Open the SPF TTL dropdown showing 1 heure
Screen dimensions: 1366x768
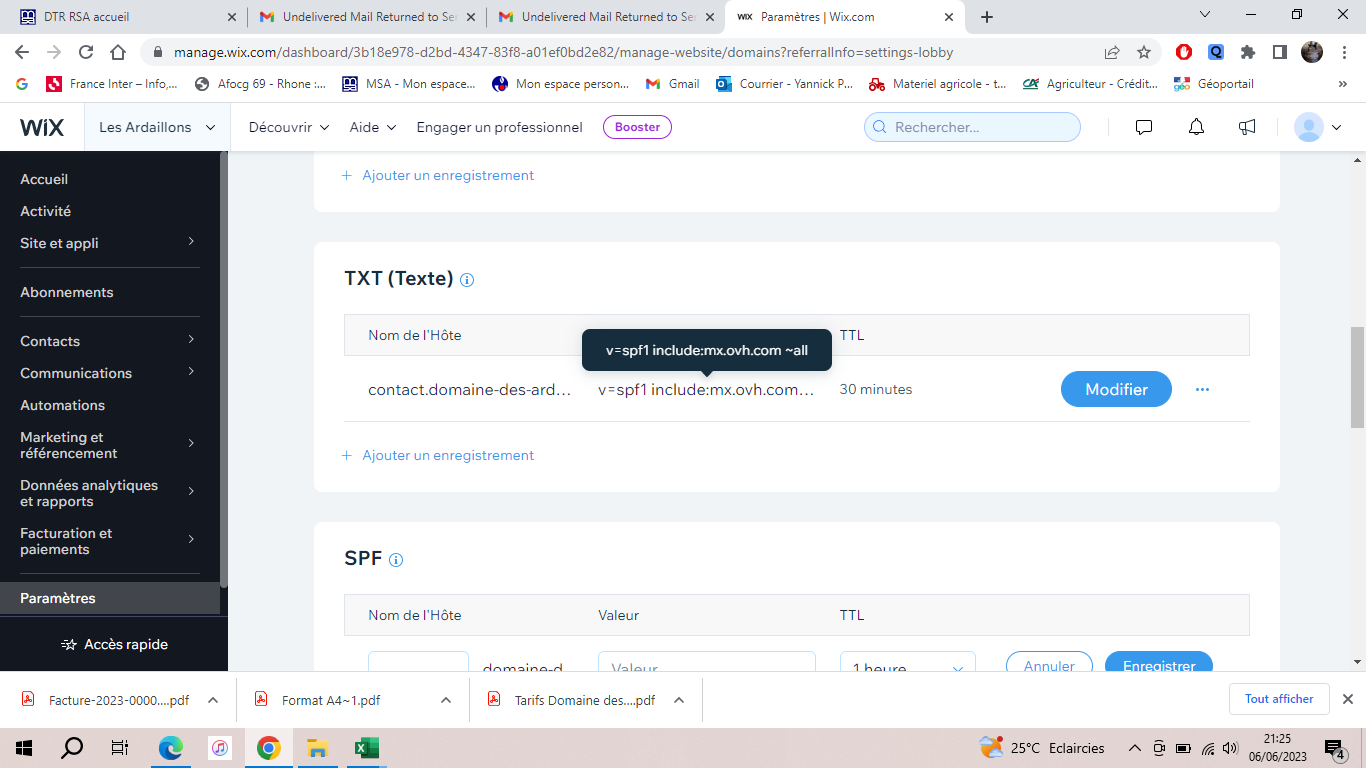pyautogui.click(x=908, y=662)
